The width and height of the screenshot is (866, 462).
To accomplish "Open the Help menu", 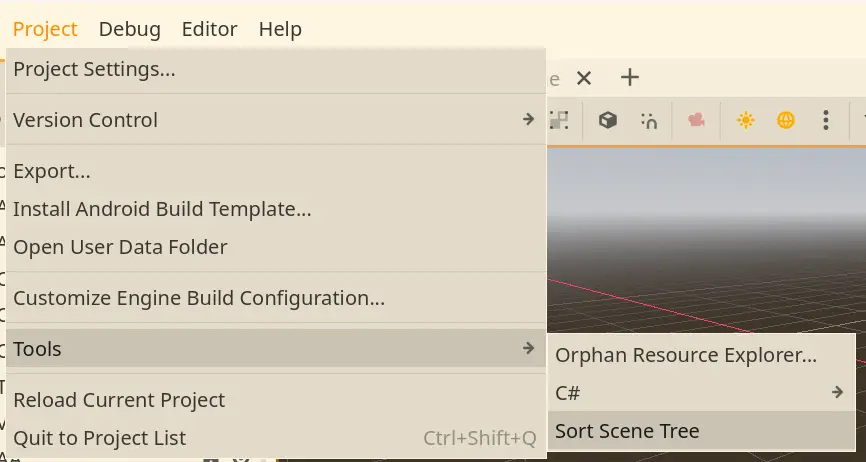I will [280, 29].
